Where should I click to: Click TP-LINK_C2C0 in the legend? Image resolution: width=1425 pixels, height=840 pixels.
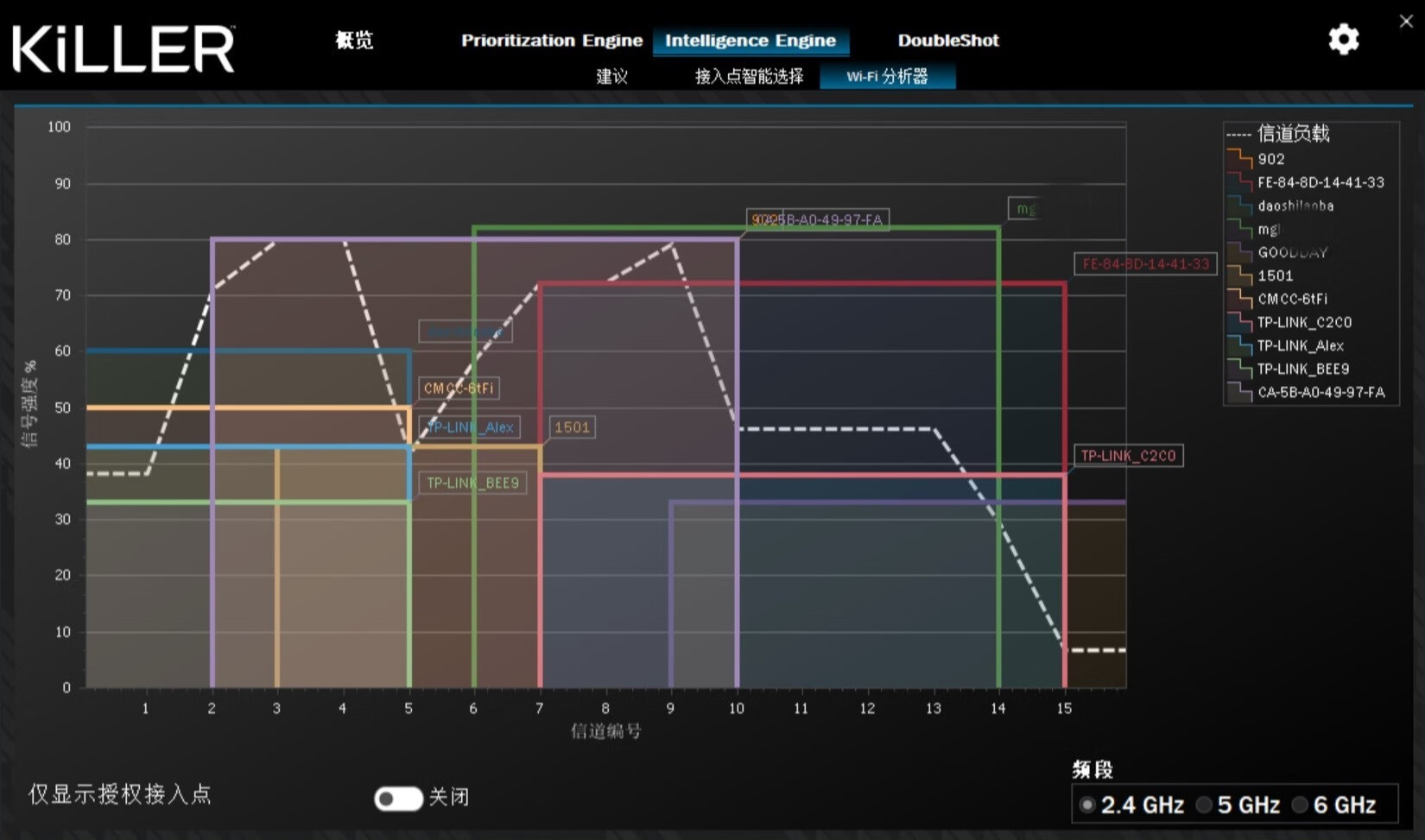(x=1304, y=323)
